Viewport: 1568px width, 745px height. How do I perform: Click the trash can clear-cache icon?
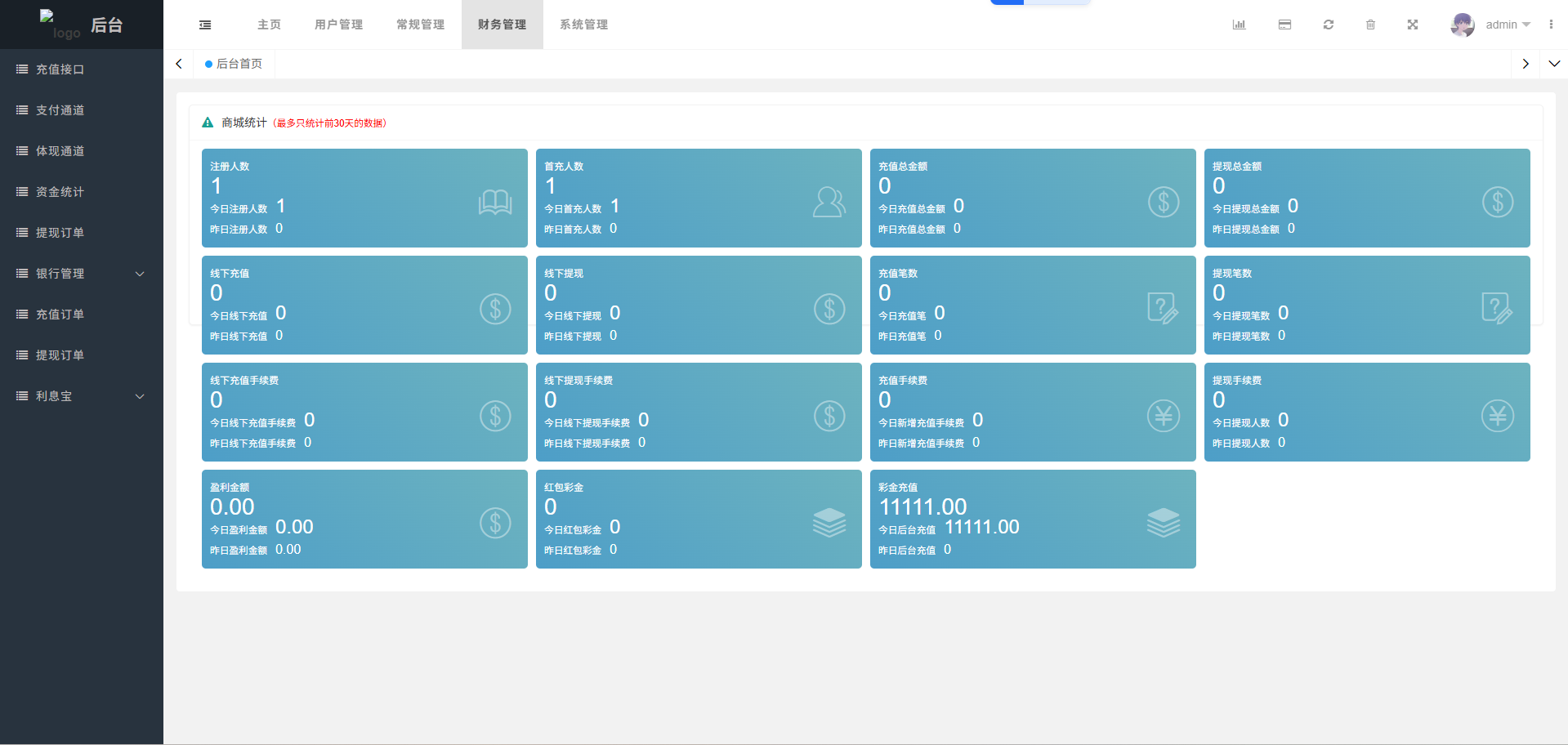tap(1370, 25)
